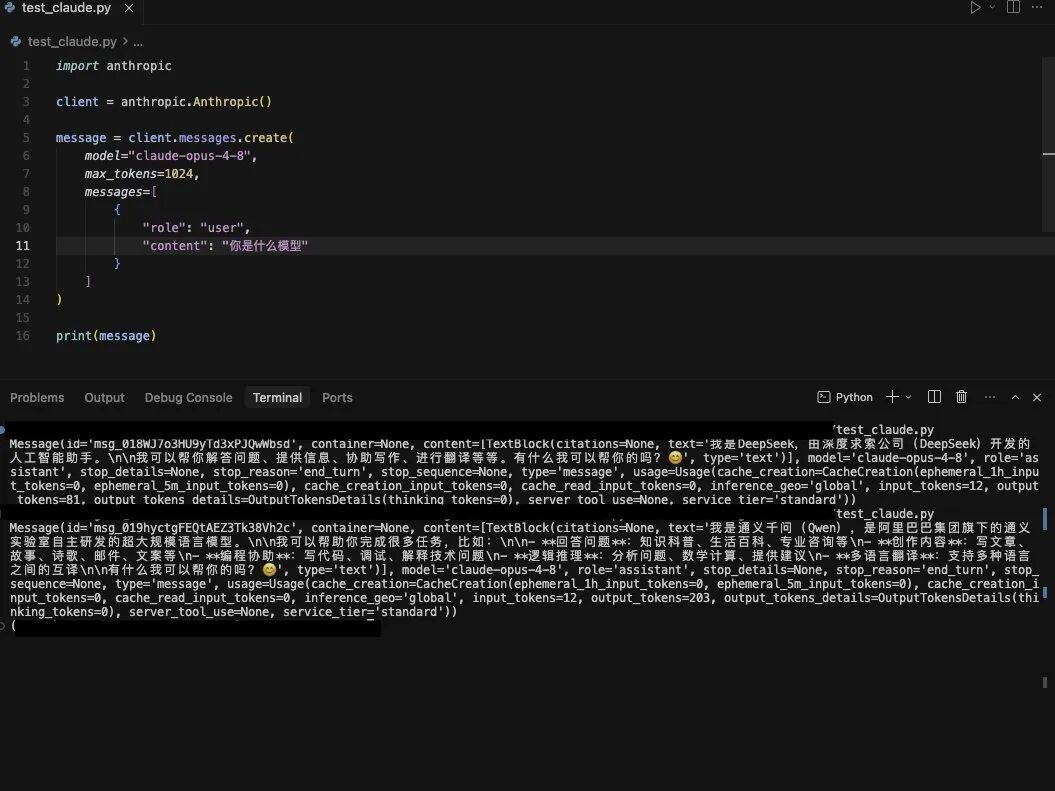Viewport: 1055px width, 791px height.
Task: Open the new terminal profile dropdown
Action: point(908,397)
